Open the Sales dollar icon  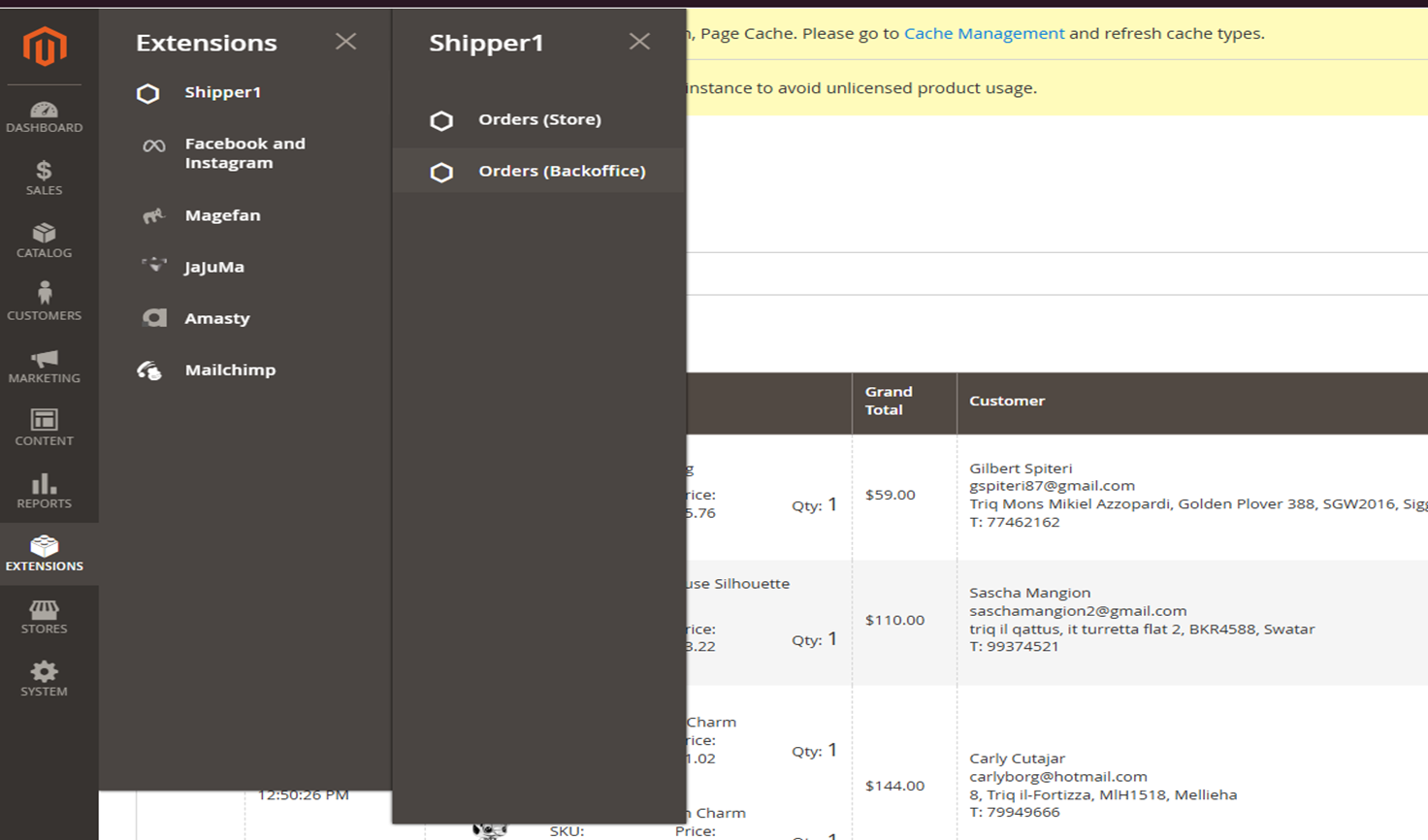44,171
